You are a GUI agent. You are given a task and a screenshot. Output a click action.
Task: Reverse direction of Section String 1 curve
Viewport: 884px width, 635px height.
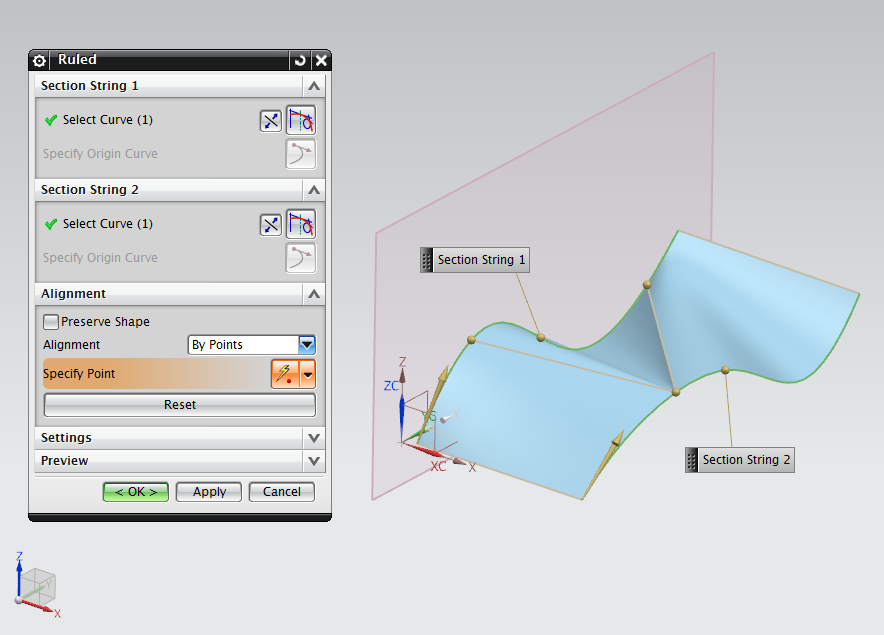pyautogui.click(x=271, y=121)
